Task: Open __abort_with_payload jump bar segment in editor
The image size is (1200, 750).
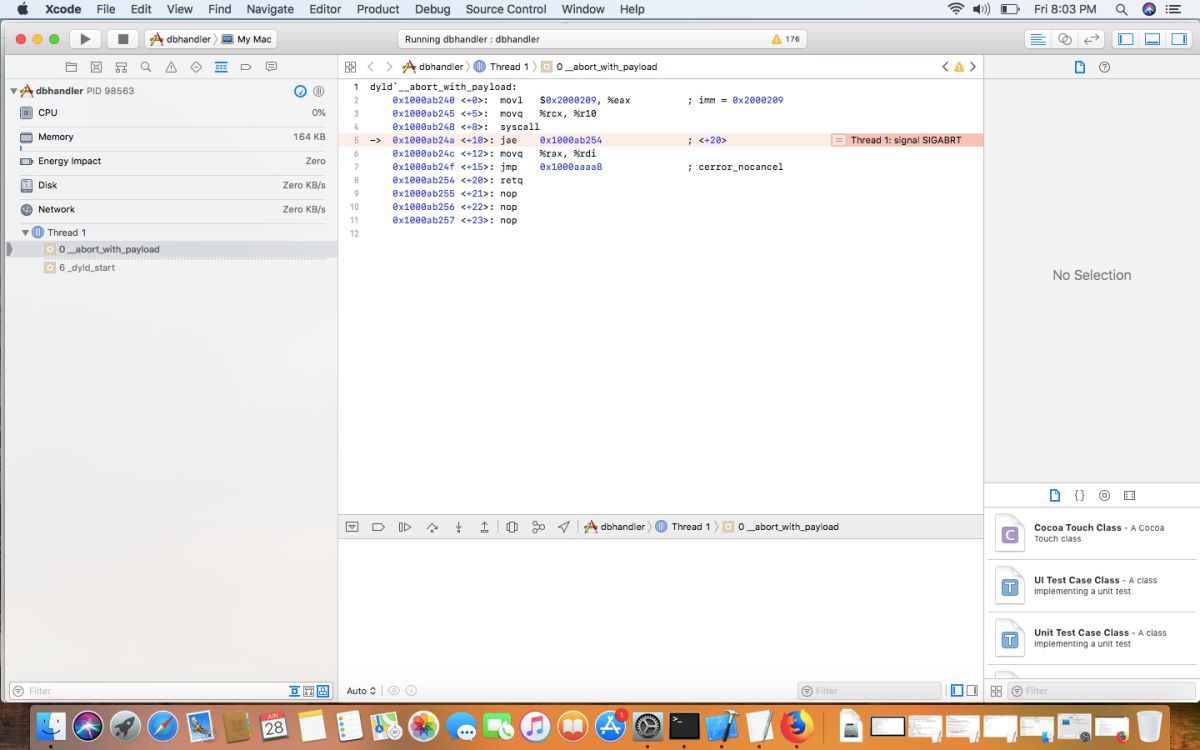Action: [599, 67]
